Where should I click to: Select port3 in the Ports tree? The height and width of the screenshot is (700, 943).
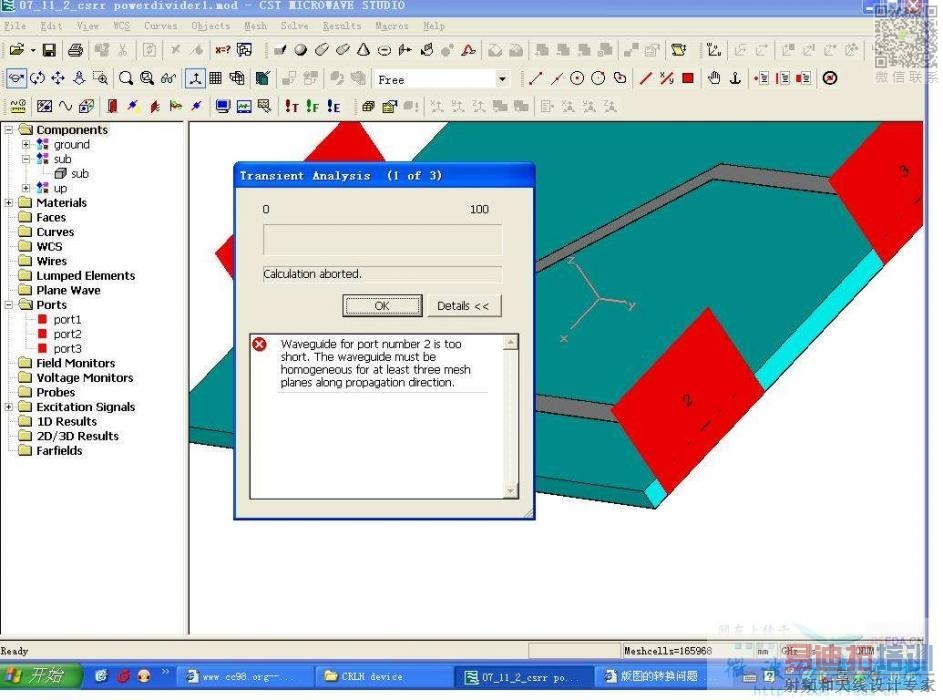coord(67,349)
